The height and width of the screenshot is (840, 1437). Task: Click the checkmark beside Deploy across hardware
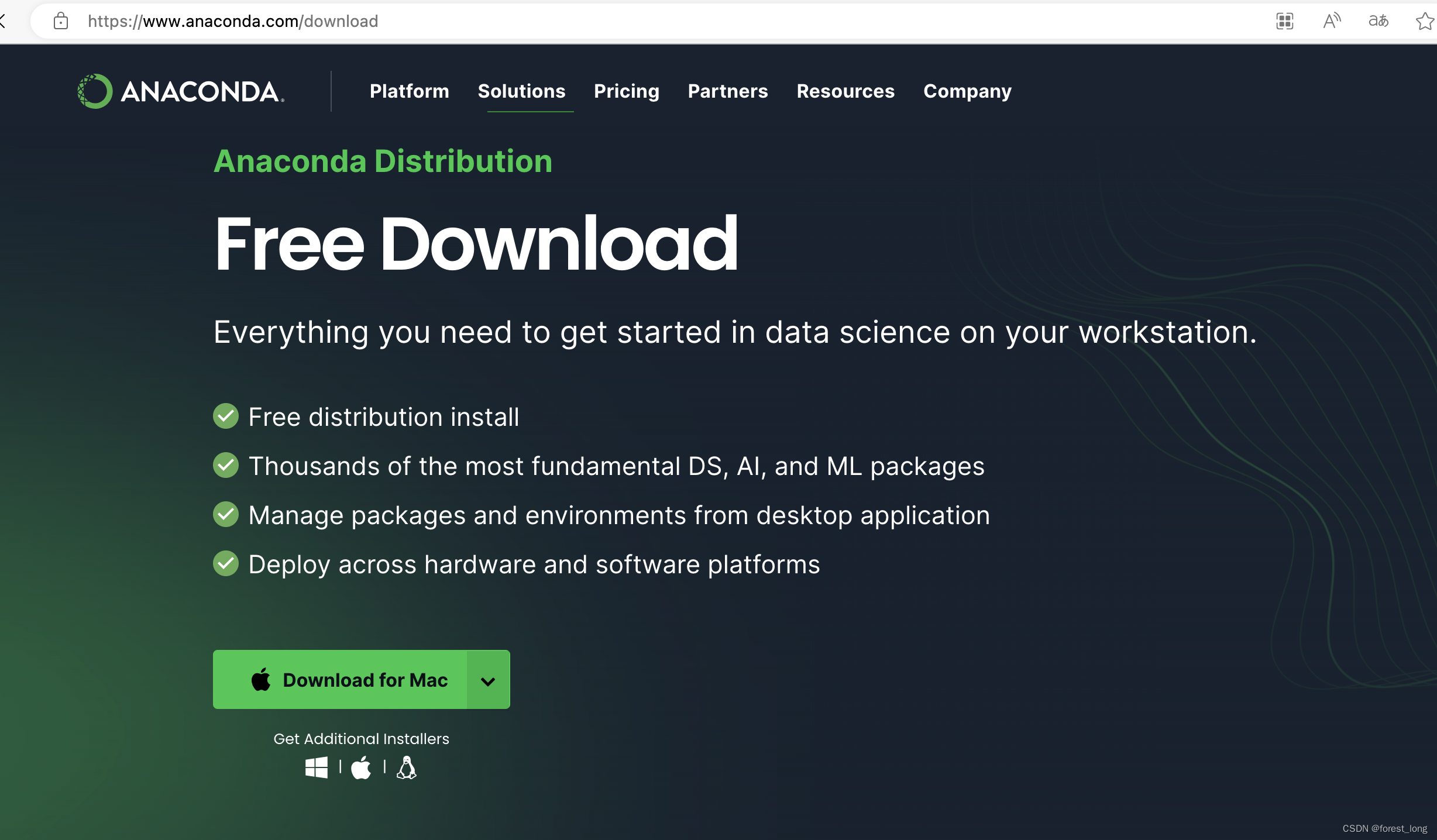click(x=226, y=564)
